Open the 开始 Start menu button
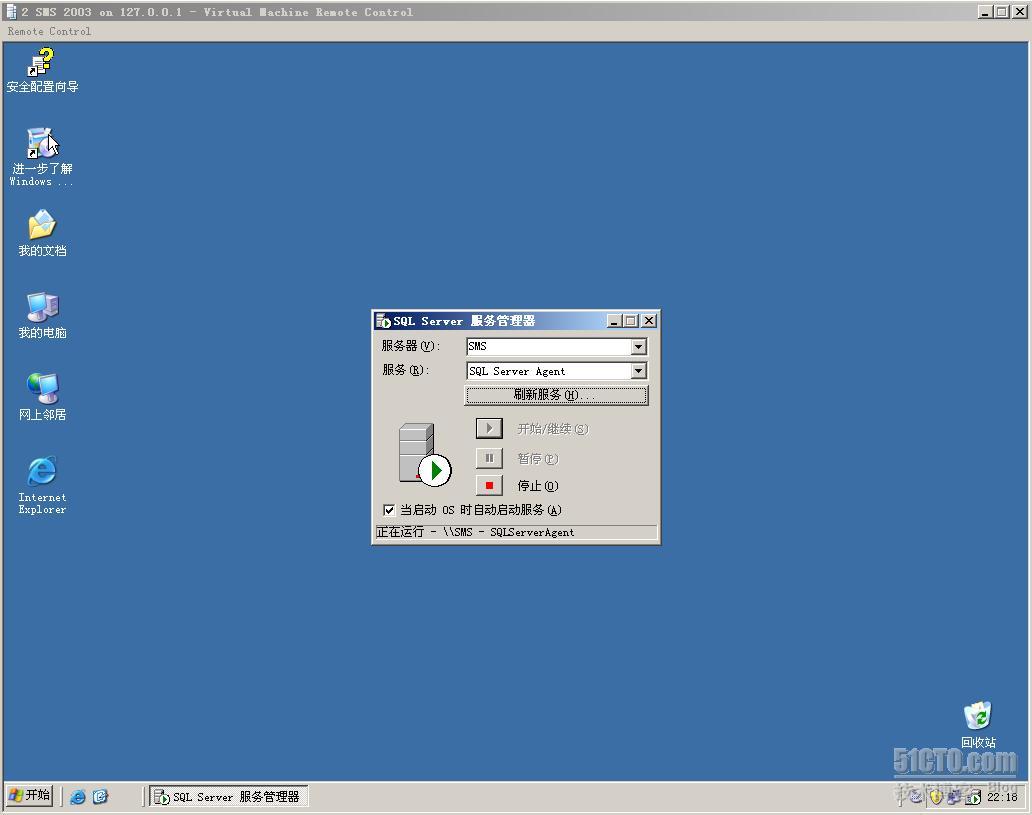 click(x=30, y=795)
